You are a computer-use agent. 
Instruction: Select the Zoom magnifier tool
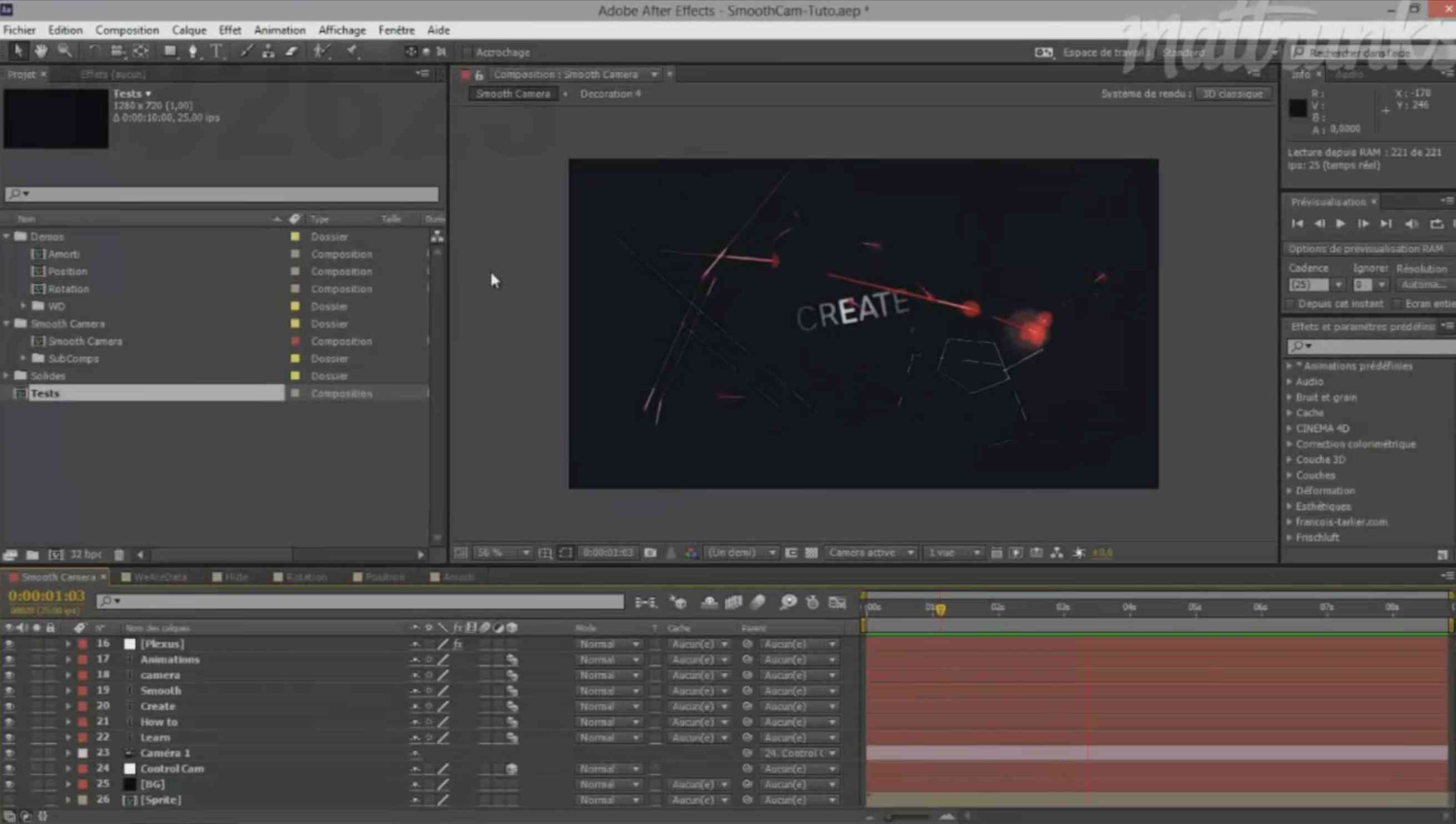64,52
